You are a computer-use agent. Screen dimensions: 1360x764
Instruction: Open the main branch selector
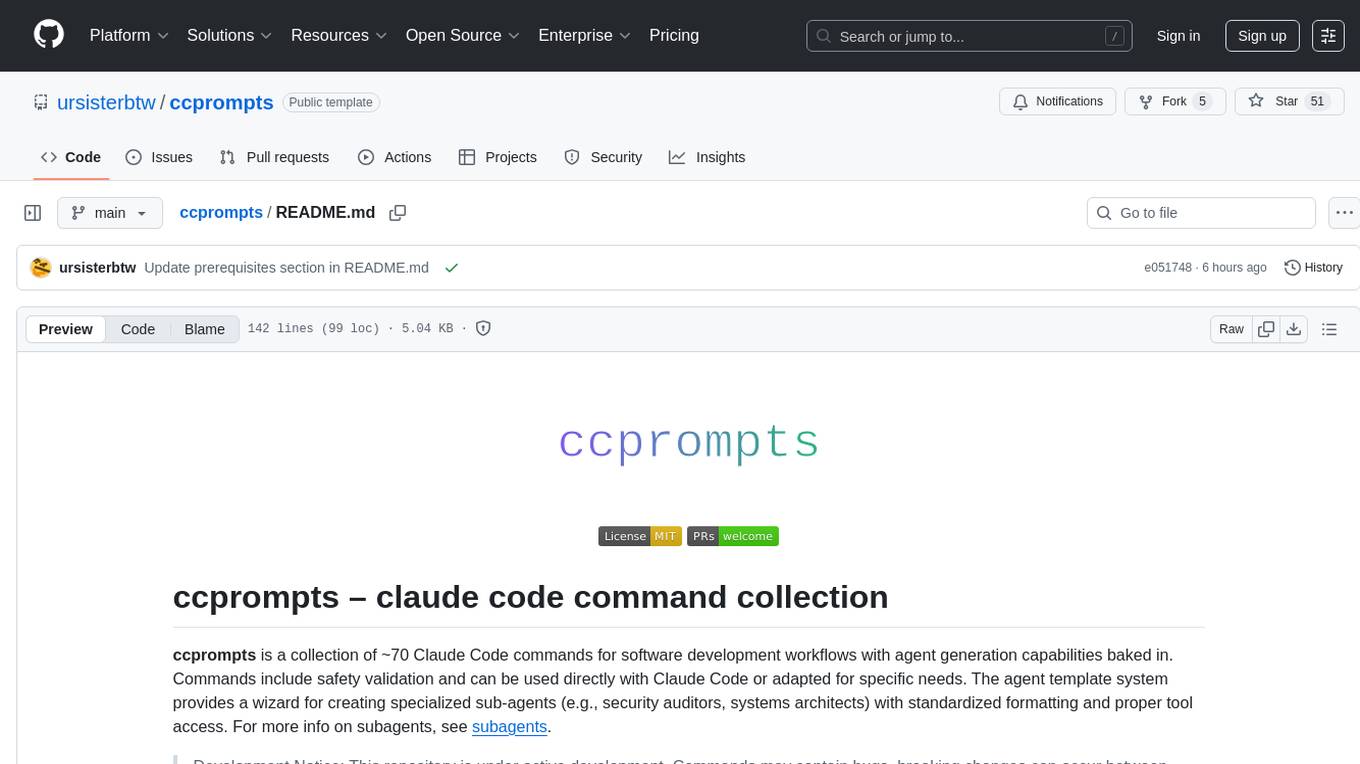(x=109, y=213)
